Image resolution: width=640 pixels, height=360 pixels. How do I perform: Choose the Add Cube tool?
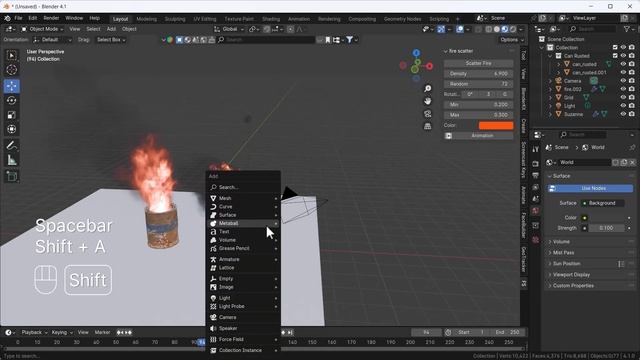pos(11,176)
